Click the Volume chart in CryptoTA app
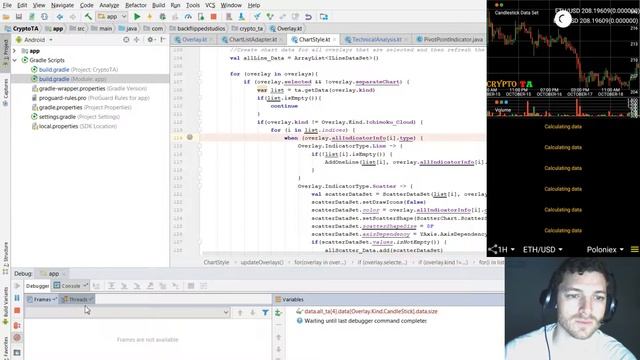The width and height of the screenshot is (640, 360). pos(563,107)
